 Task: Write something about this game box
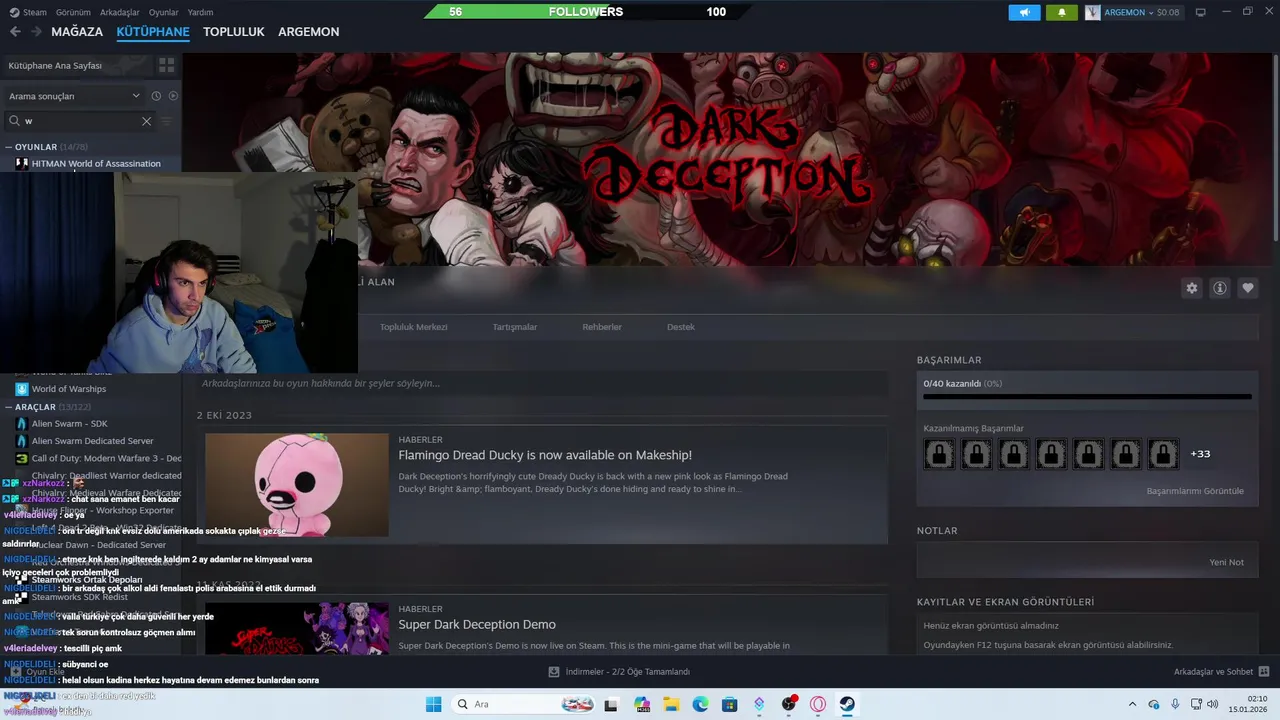pyautogui.click(x=542, y=383)
